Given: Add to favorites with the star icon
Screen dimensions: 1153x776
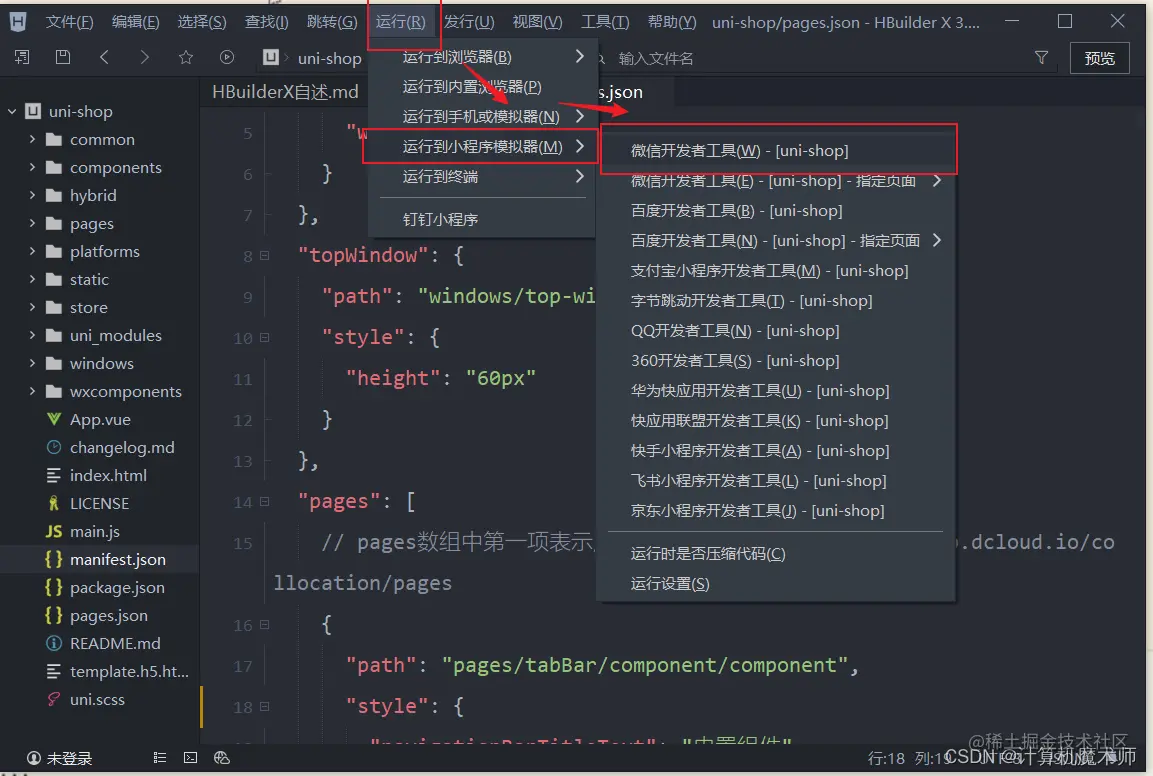Looking at the screenshot, I should click(x=185, y=57).
